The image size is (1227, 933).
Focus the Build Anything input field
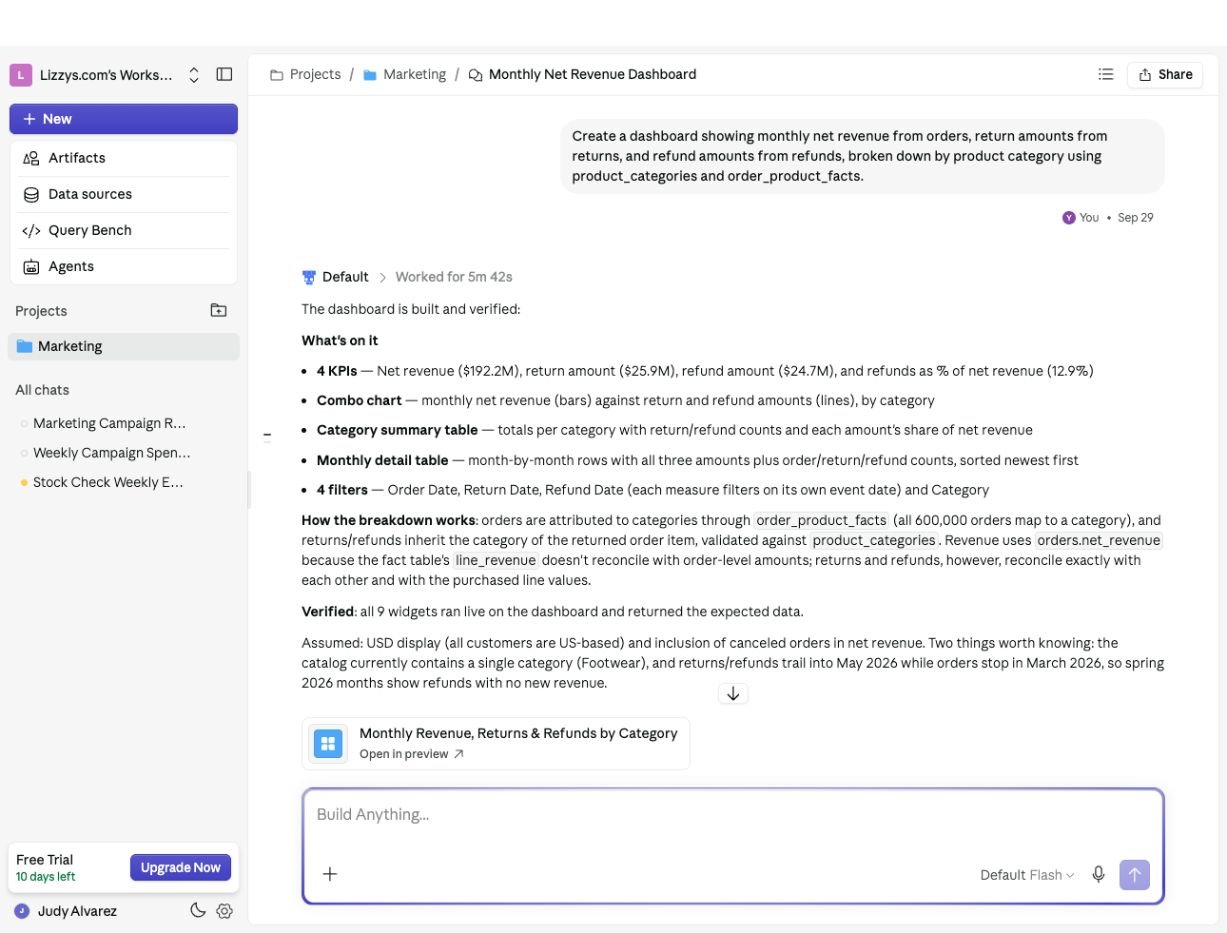tap(733, 815)
